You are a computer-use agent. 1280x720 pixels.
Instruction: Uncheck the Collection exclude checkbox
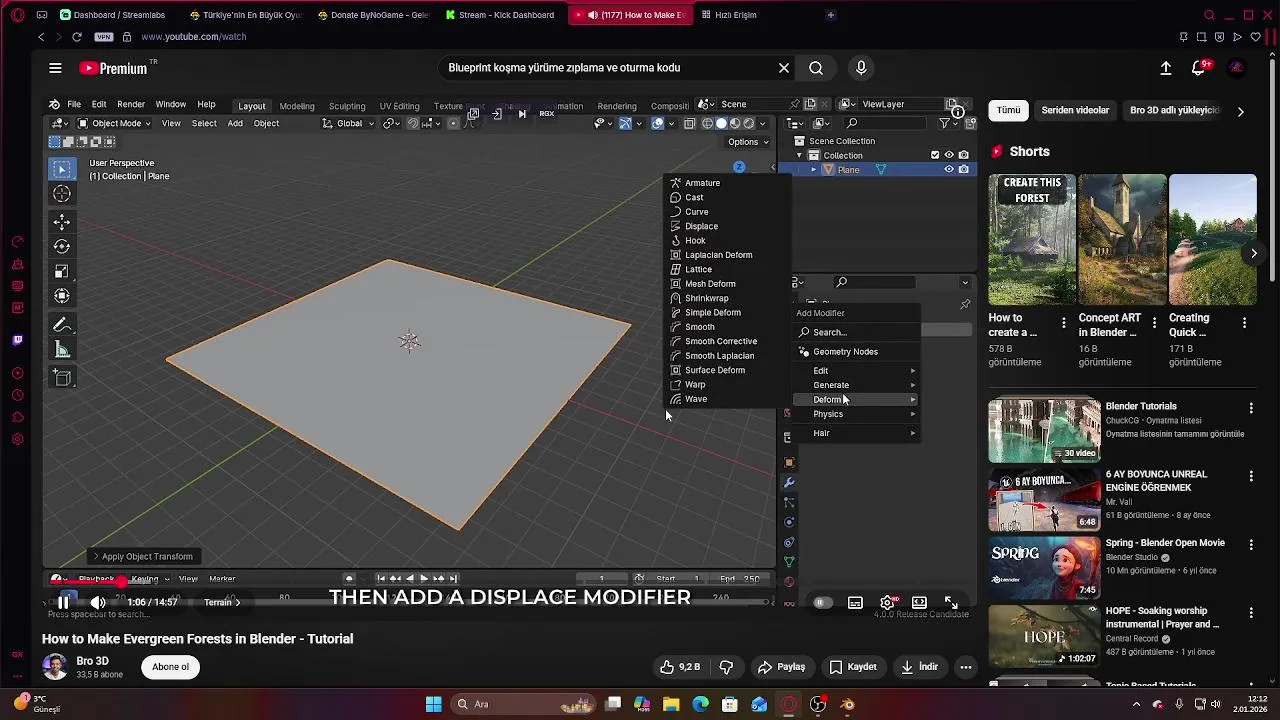pyautogui.click(x=935, y=155)
